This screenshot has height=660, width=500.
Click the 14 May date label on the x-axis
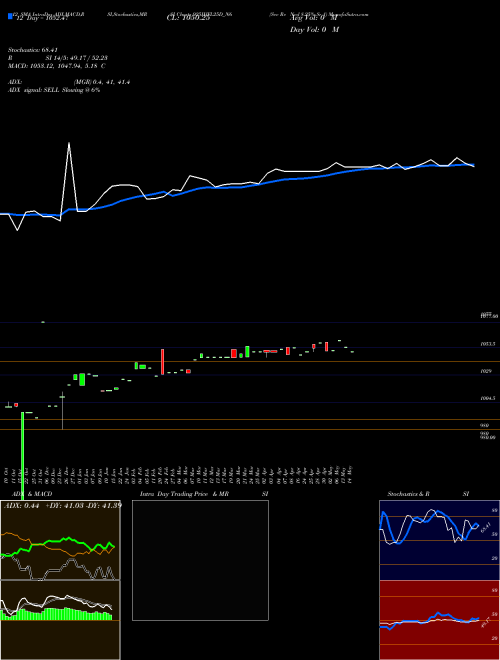click(351, 474)
